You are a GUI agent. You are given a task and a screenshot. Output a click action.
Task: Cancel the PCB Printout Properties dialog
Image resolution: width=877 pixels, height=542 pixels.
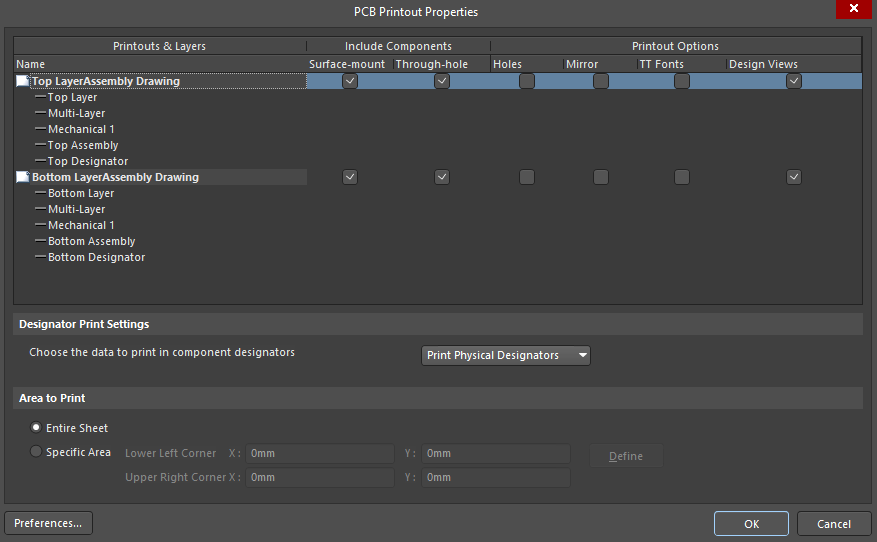[833, 524]
